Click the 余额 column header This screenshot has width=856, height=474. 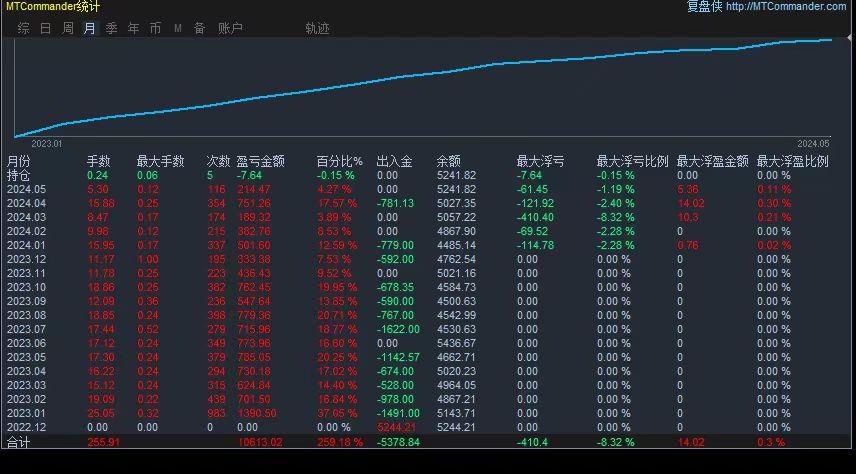[x=448, y=162]
